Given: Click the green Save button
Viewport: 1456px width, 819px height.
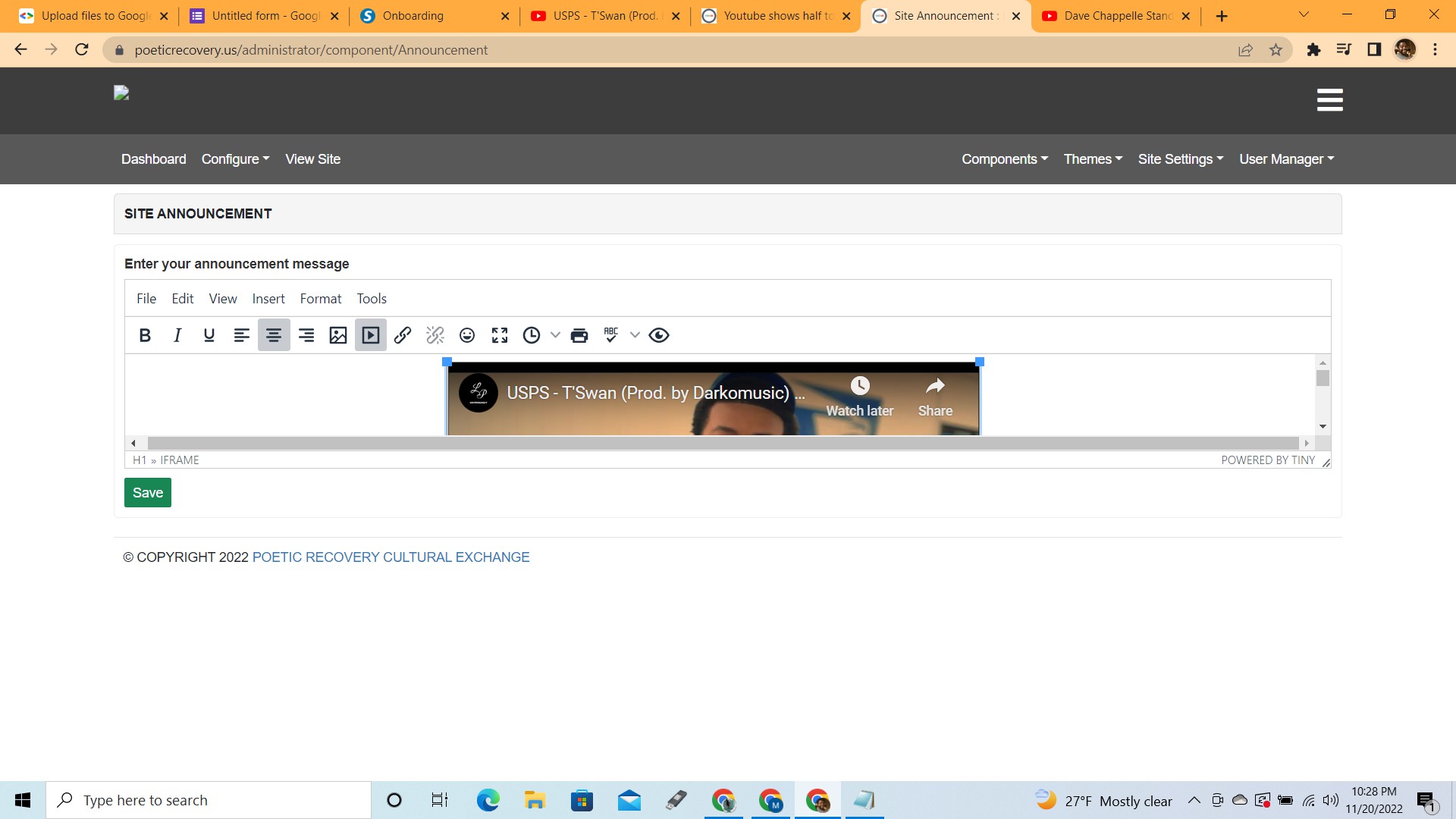Looking at the screenshot, I should (148, 493).
